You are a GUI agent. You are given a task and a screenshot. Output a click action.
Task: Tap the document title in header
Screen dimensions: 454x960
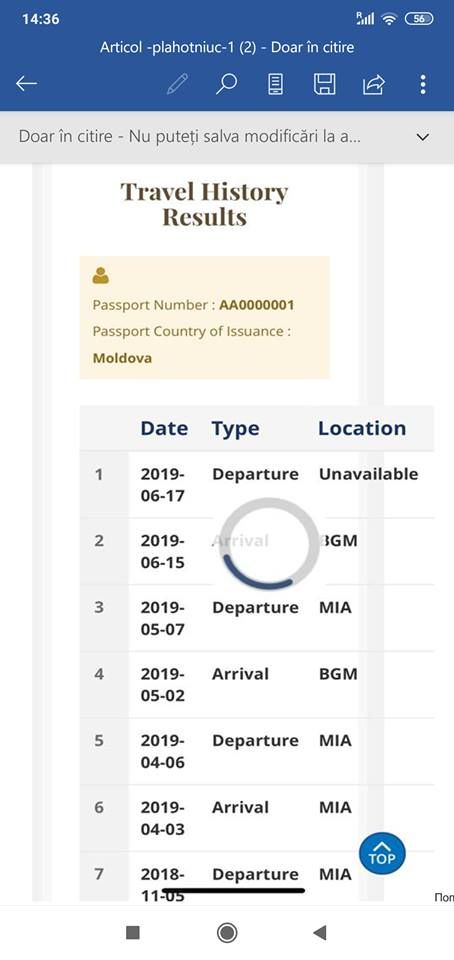click(227, 48)
